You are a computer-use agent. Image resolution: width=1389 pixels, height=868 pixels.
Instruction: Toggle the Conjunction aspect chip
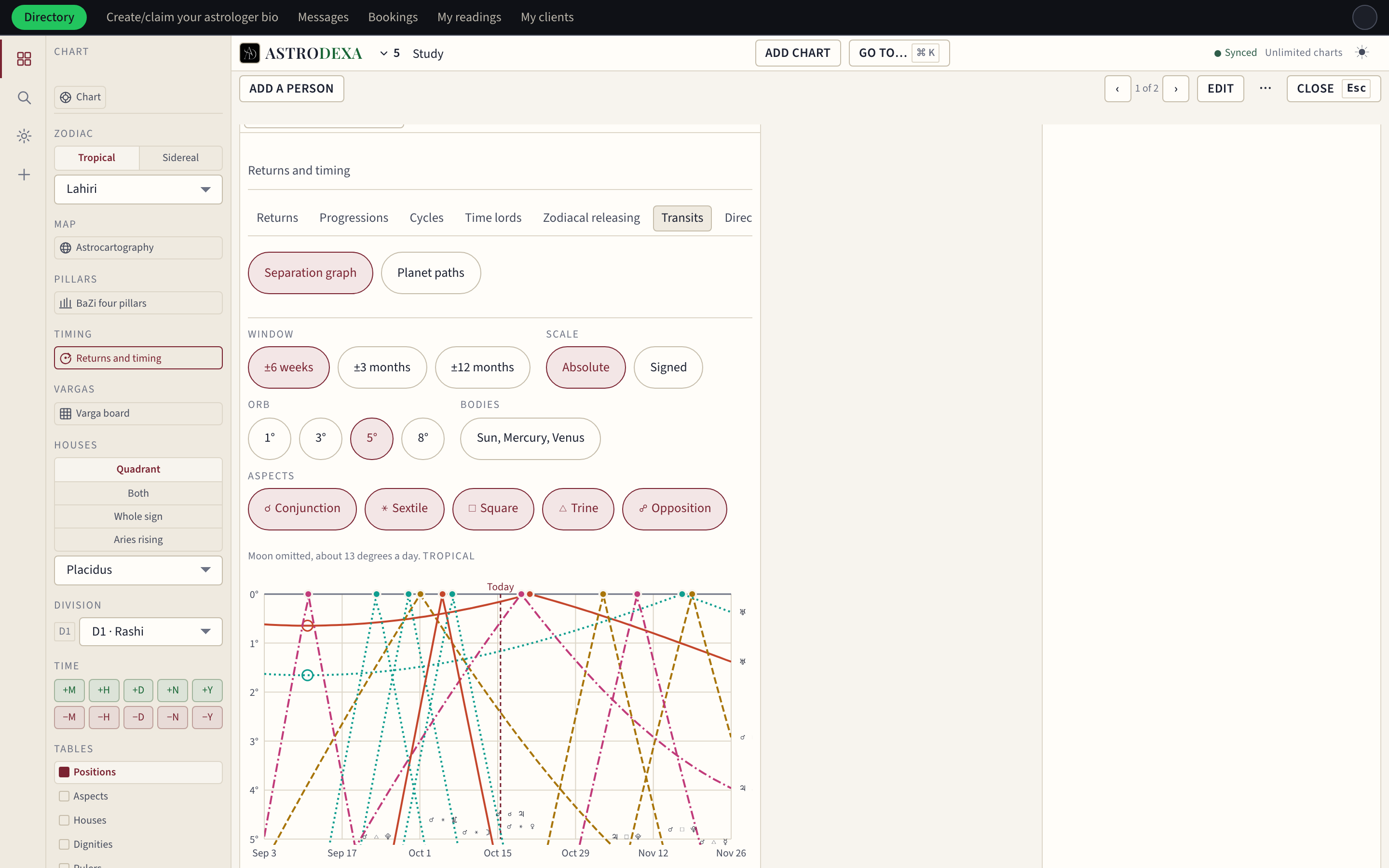pos(302,509)
